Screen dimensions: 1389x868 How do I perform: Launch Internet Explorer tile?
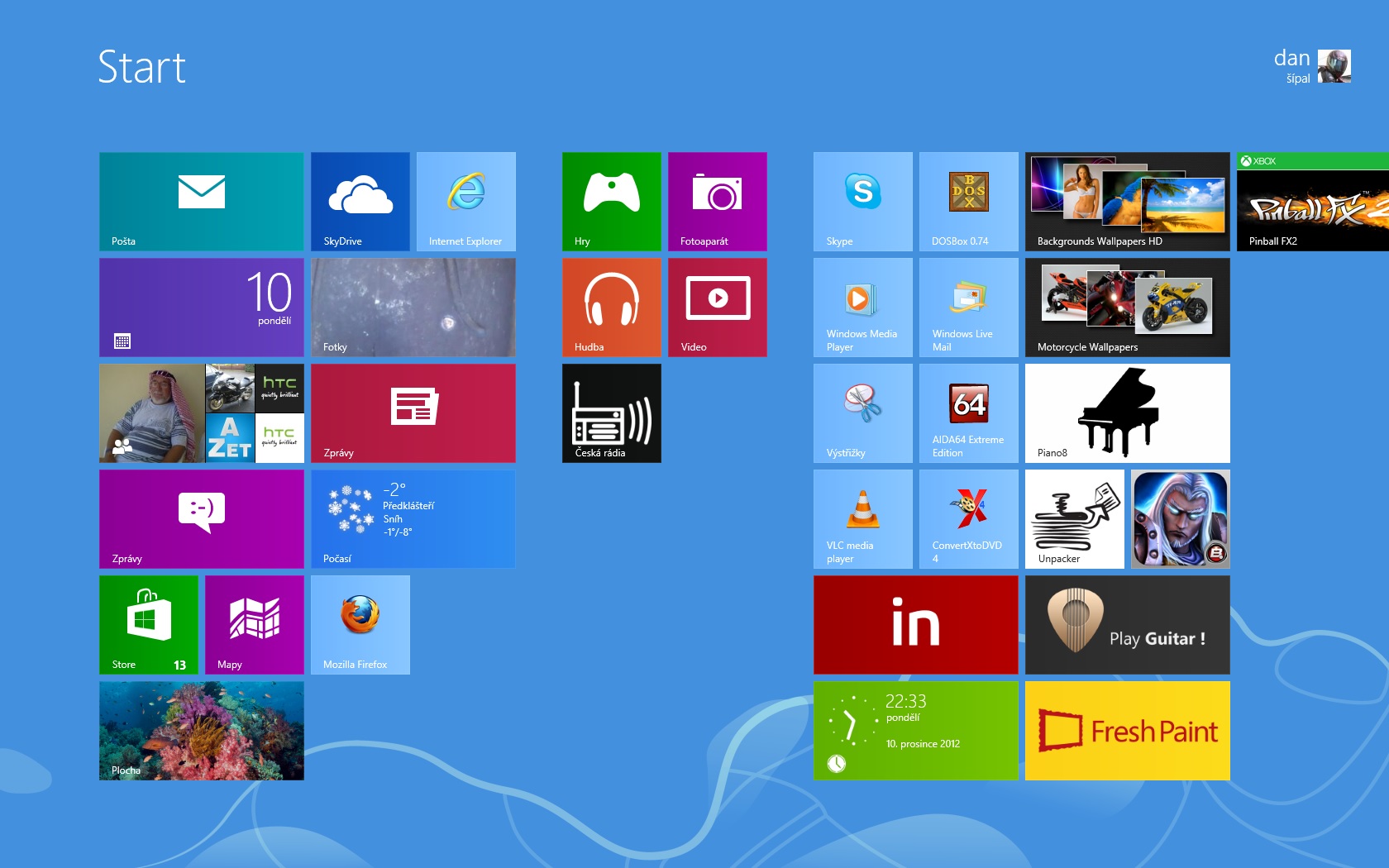pos(466,202)
